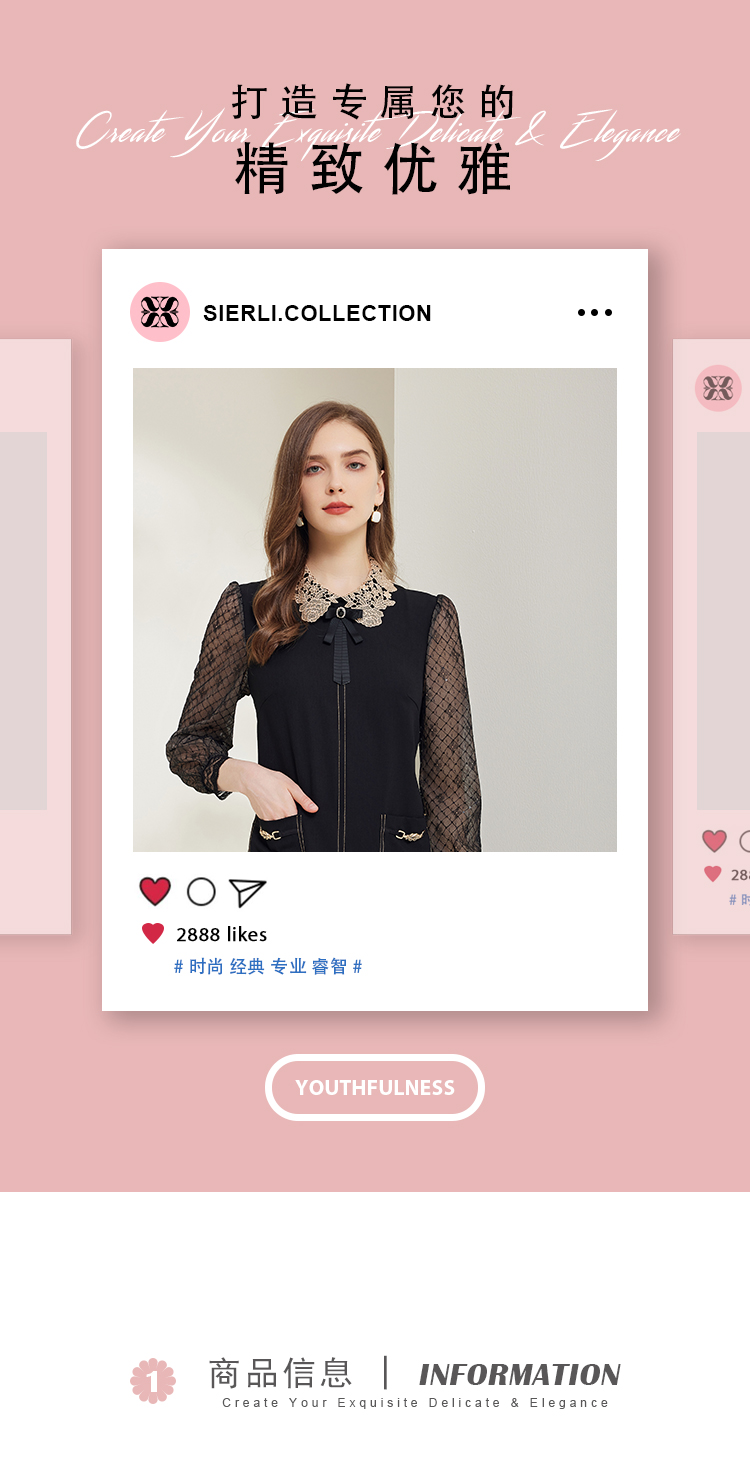
Task: Tap the large red heart like icon
Action: click(x=155, y=891)
